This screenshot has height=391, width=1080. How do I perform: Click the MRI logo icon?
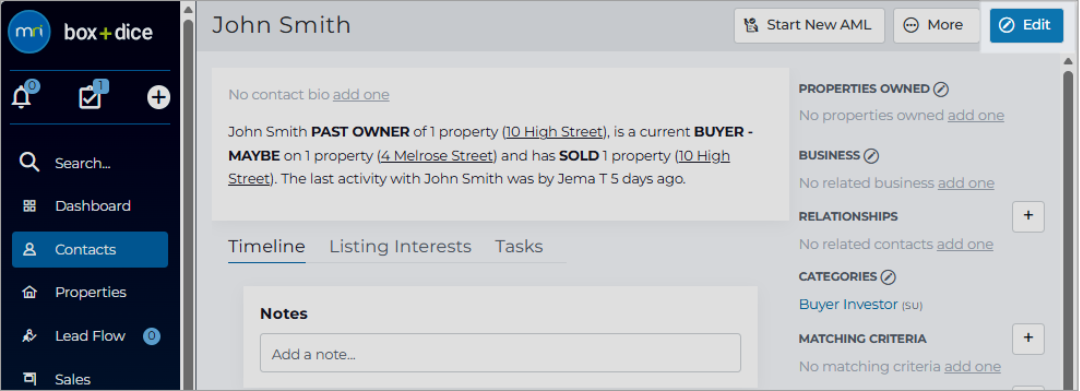pyautogui.click(x=29, y=32)
